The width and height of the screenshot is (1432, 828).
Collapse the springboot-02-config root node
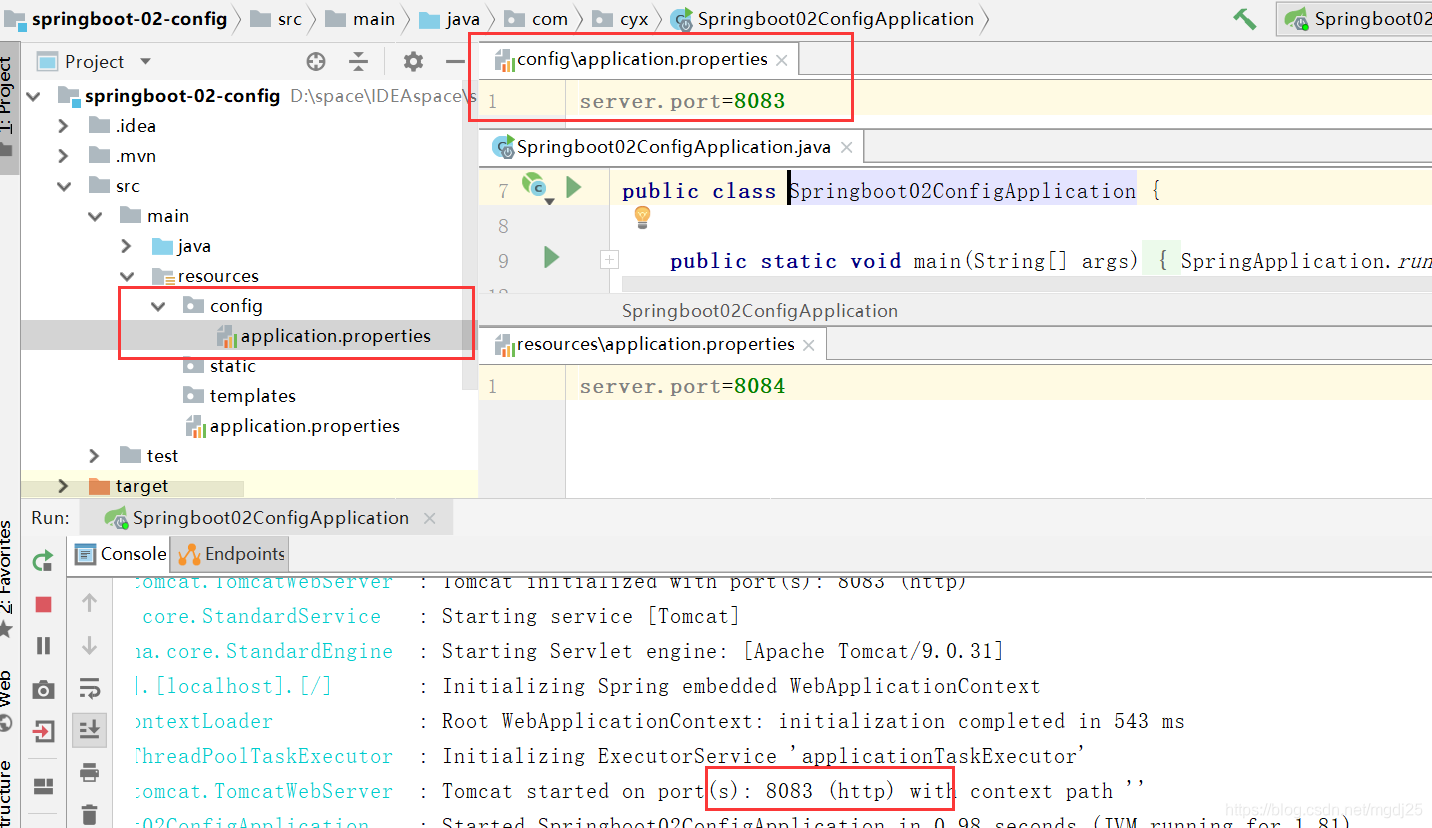(34, 96)
